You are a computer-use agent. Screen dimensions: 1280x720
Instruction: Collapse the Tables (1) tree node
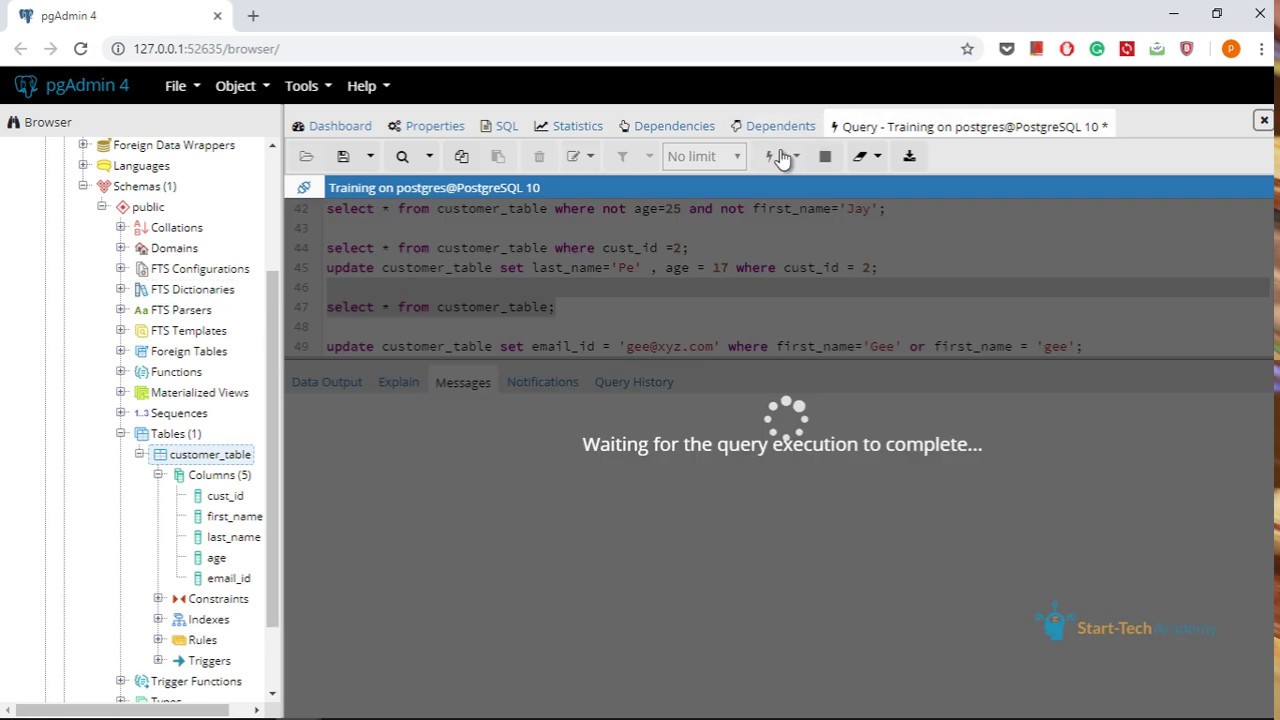click(x=121, y=433)
